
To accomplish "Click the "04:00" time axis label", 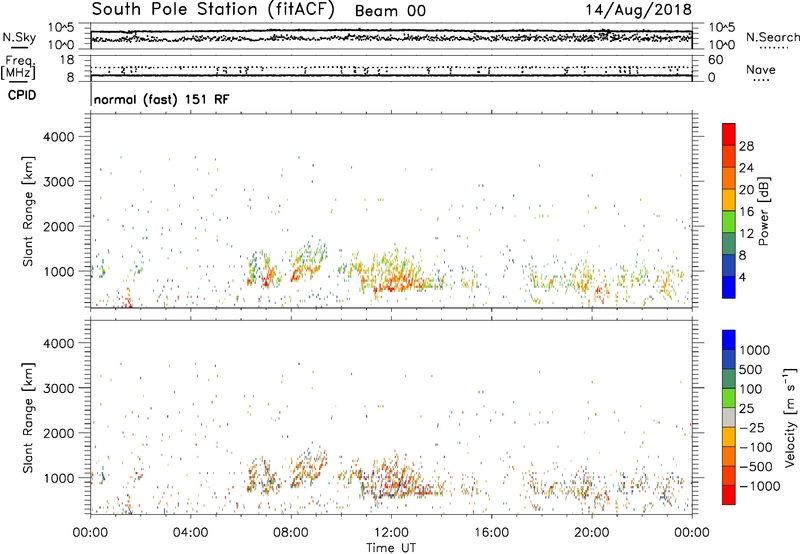I will tap(190, 533).
